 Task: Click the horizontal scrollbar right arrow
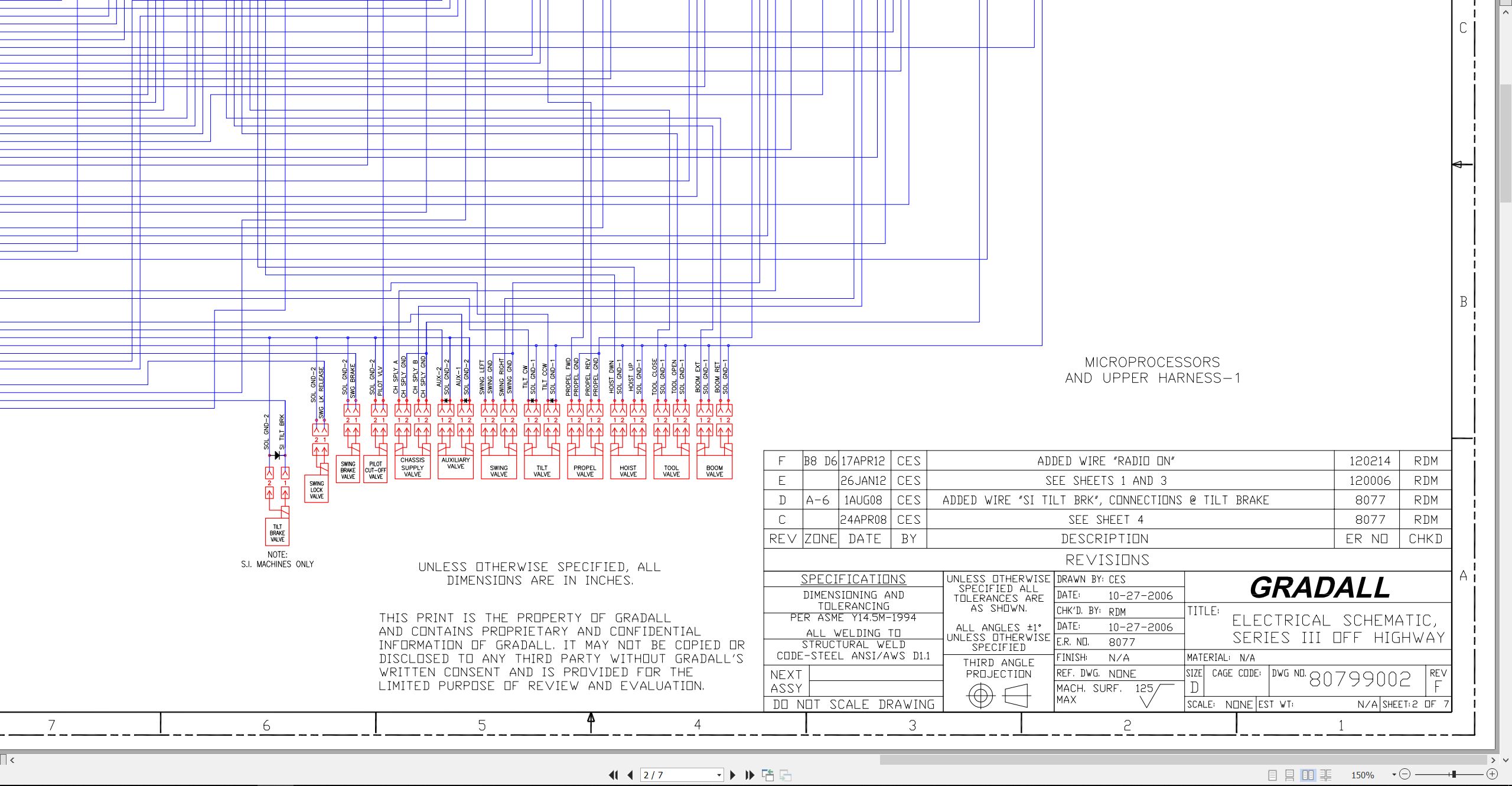coord(1493,760)
